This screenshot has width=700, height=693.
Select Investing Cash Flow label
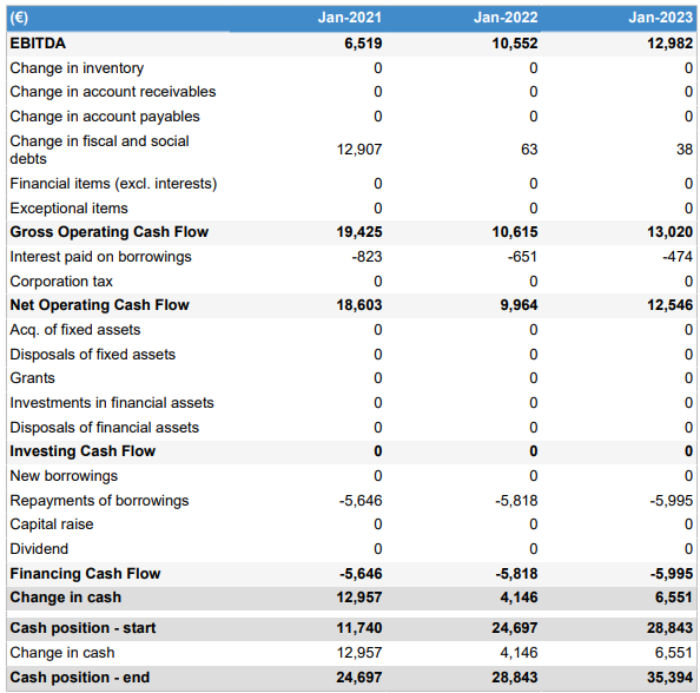click(83, 451)
